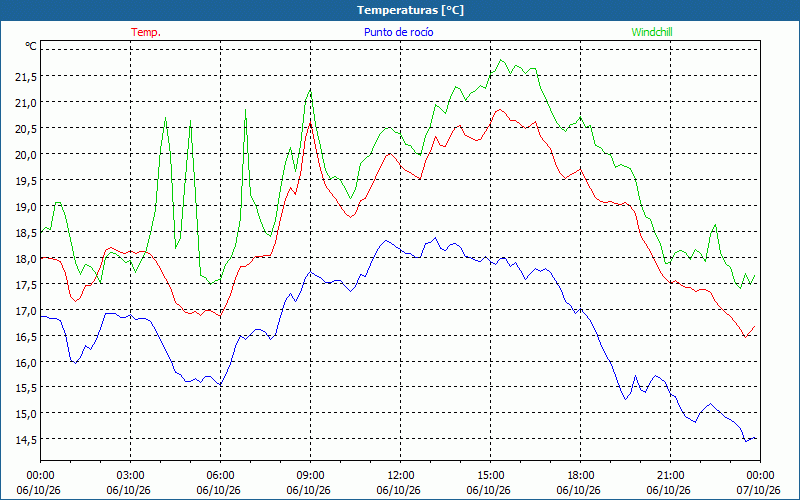Viewport: 800px width, 500px height.
Task: Click the "06/10/26" date beneath 12:00
Action: coord(398,490)
